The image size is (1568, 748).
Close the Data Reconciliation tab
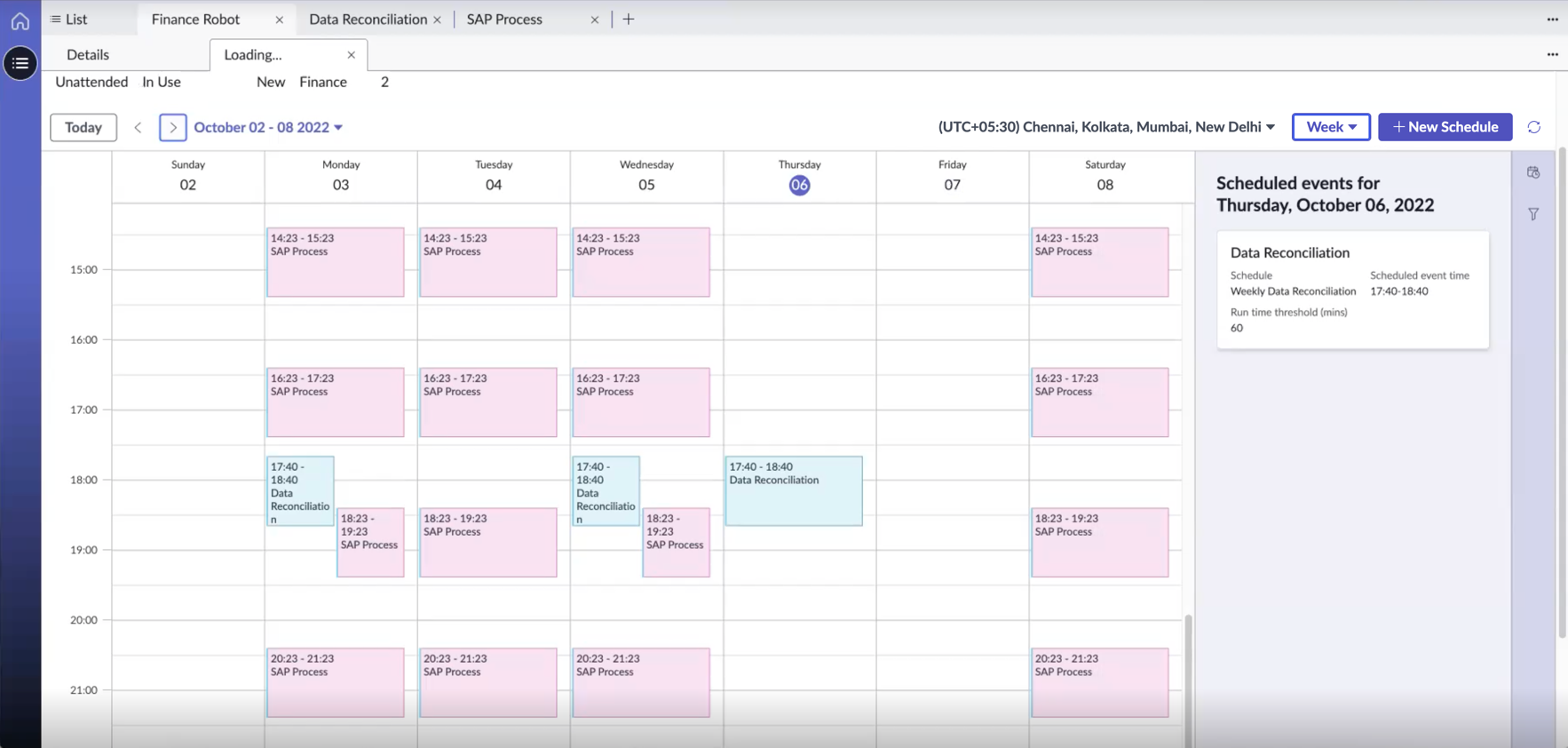pyautogui.click(x=437, y=20)
